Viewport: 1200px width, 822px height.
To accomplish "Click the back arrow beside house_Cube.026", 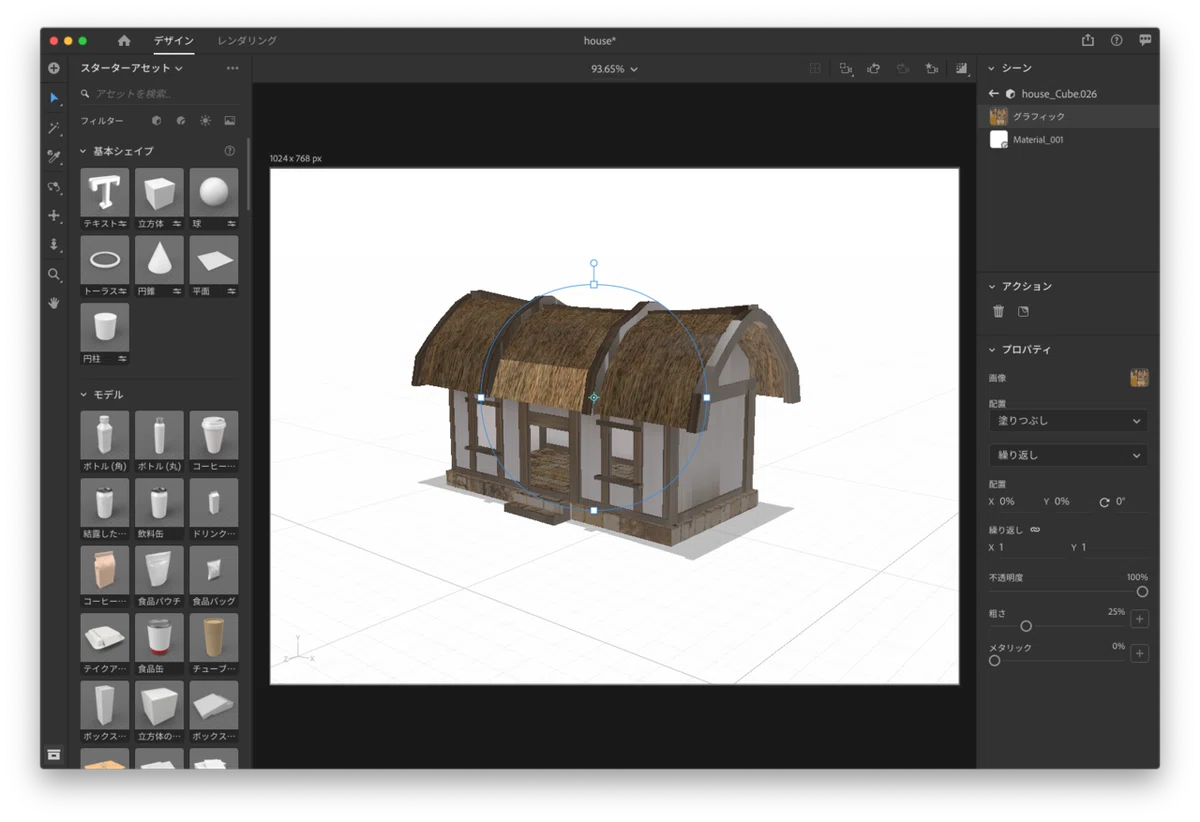I will pyautogui.click(x=994, y=93).
